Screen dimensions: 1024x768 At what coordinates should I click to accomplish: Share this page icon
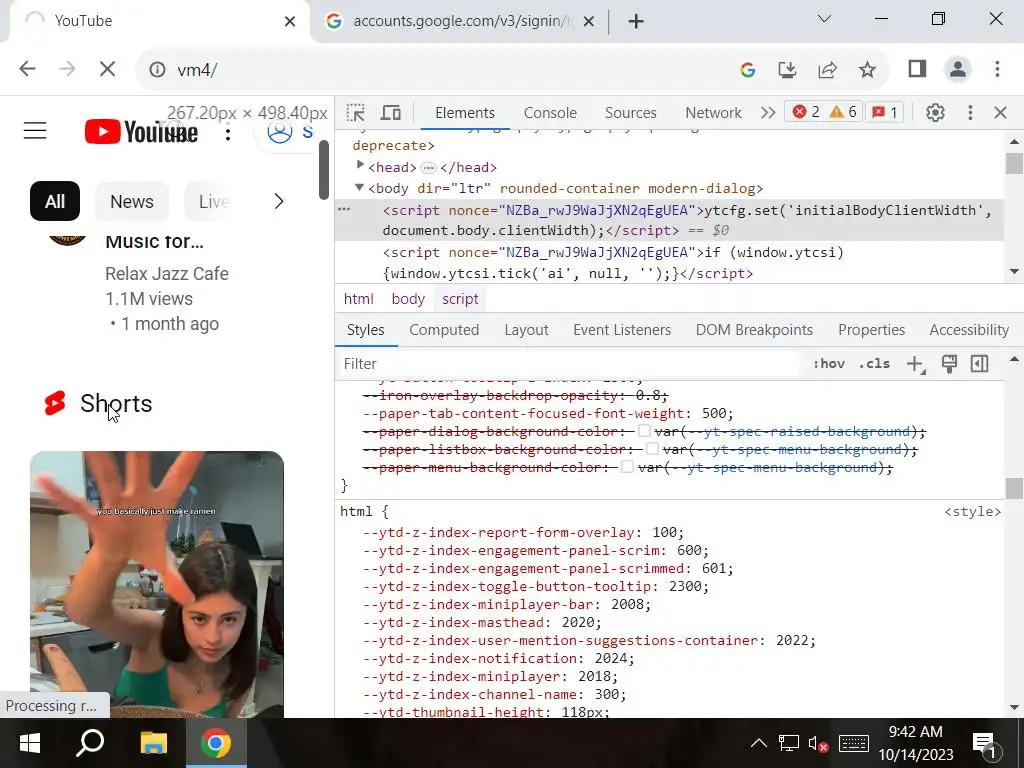coord(827,69)
